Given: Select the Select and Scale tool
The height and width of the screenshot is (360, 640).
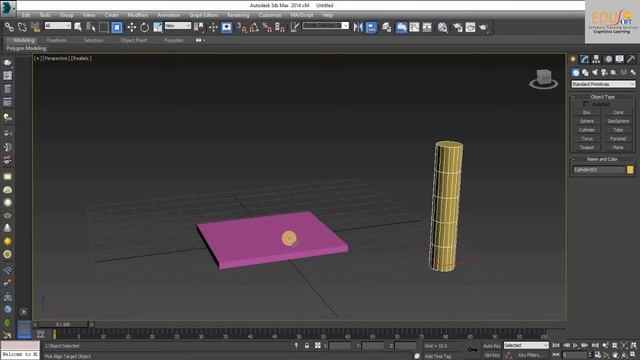Looking at the screenshot, I should pyautogui.click(x=158, y=27).
